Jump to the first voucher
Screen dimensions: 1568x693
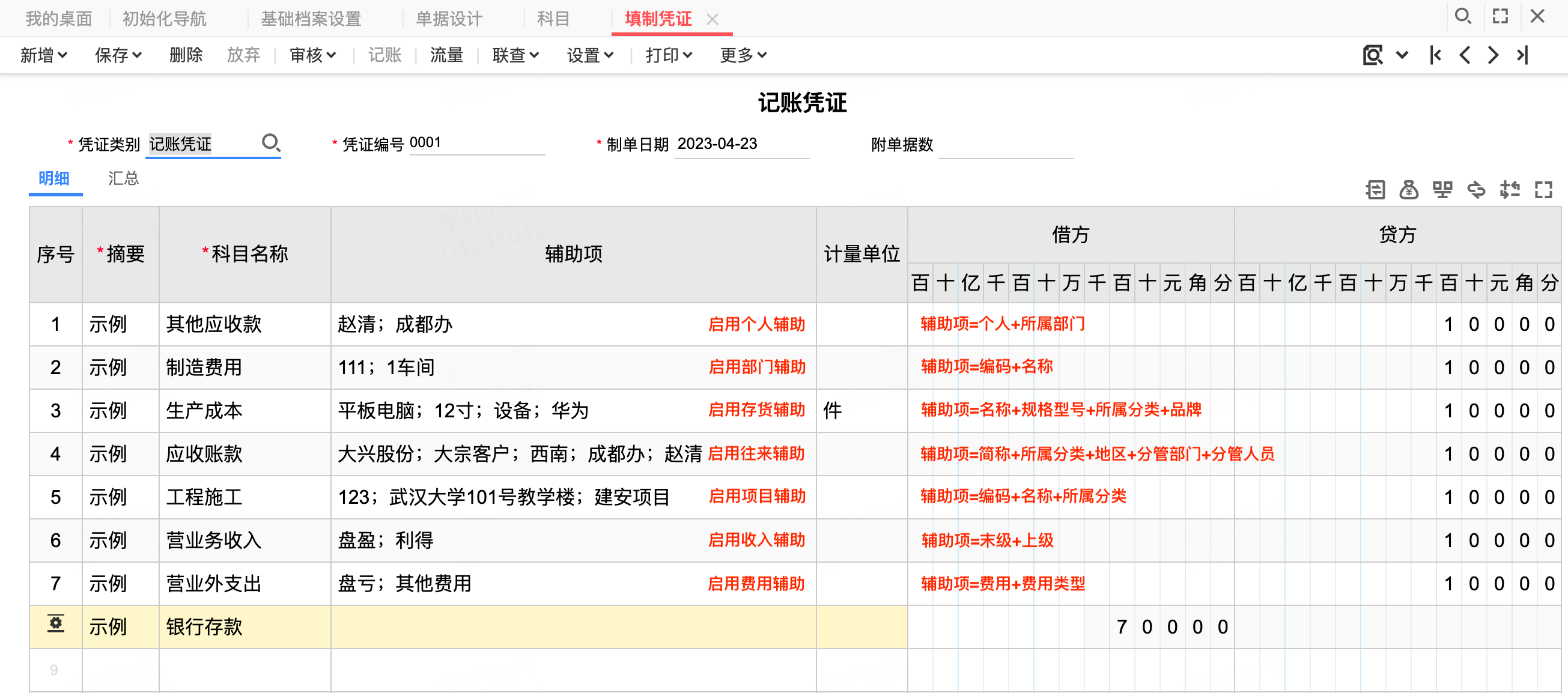[1435, 55]
